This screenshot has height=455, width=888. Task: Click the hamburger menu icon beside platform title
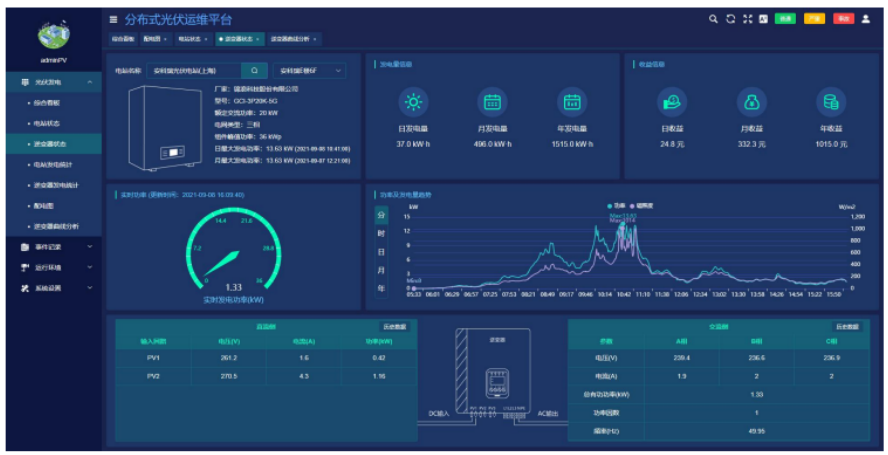[x=113, y=19]
